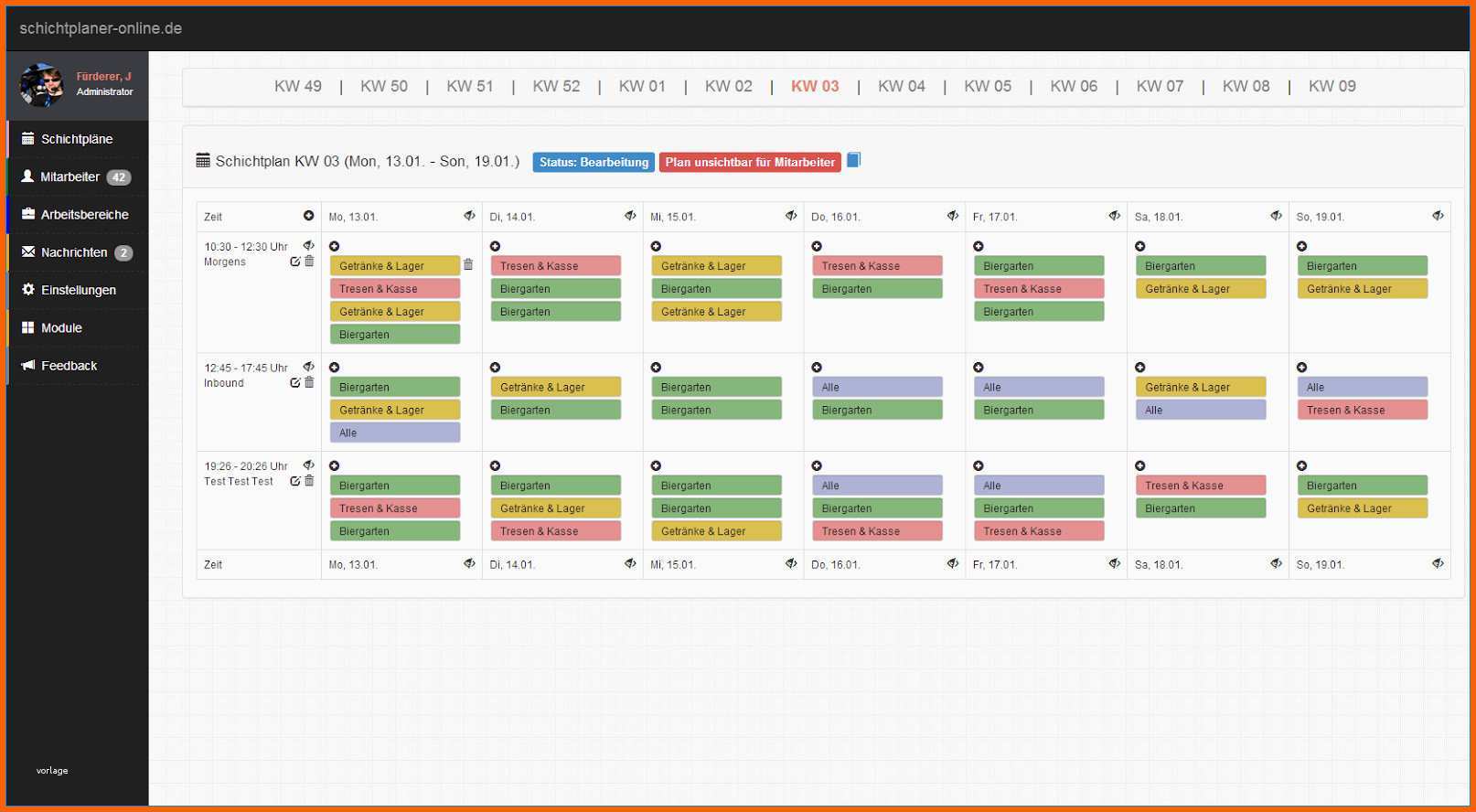Delete Monday's first Getränke & Lager shift
This screenshot has width=1476, height=812.
pyautogui.click(x=468, y=265)
